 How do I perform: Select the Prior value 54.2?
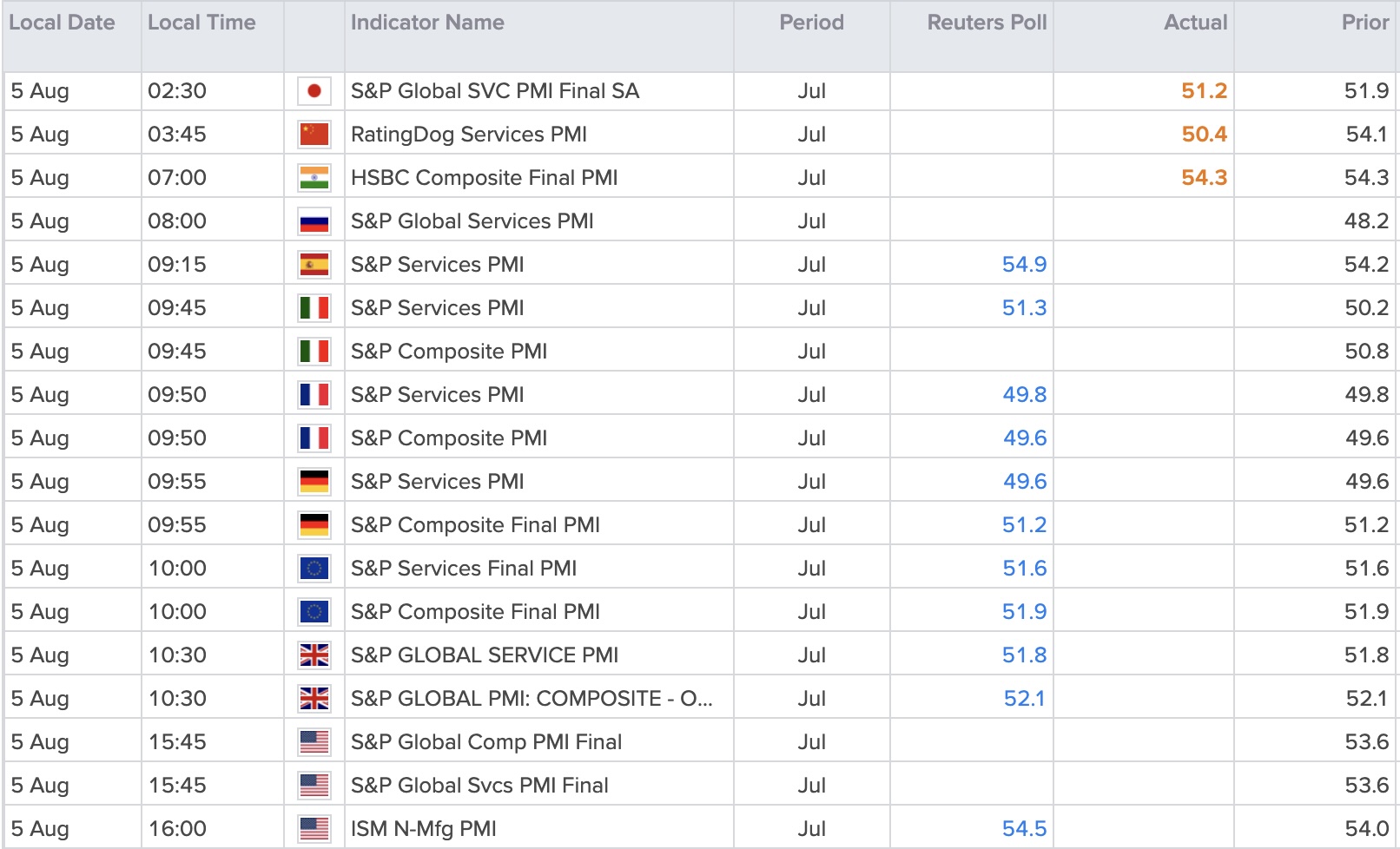pos(1366,265)
